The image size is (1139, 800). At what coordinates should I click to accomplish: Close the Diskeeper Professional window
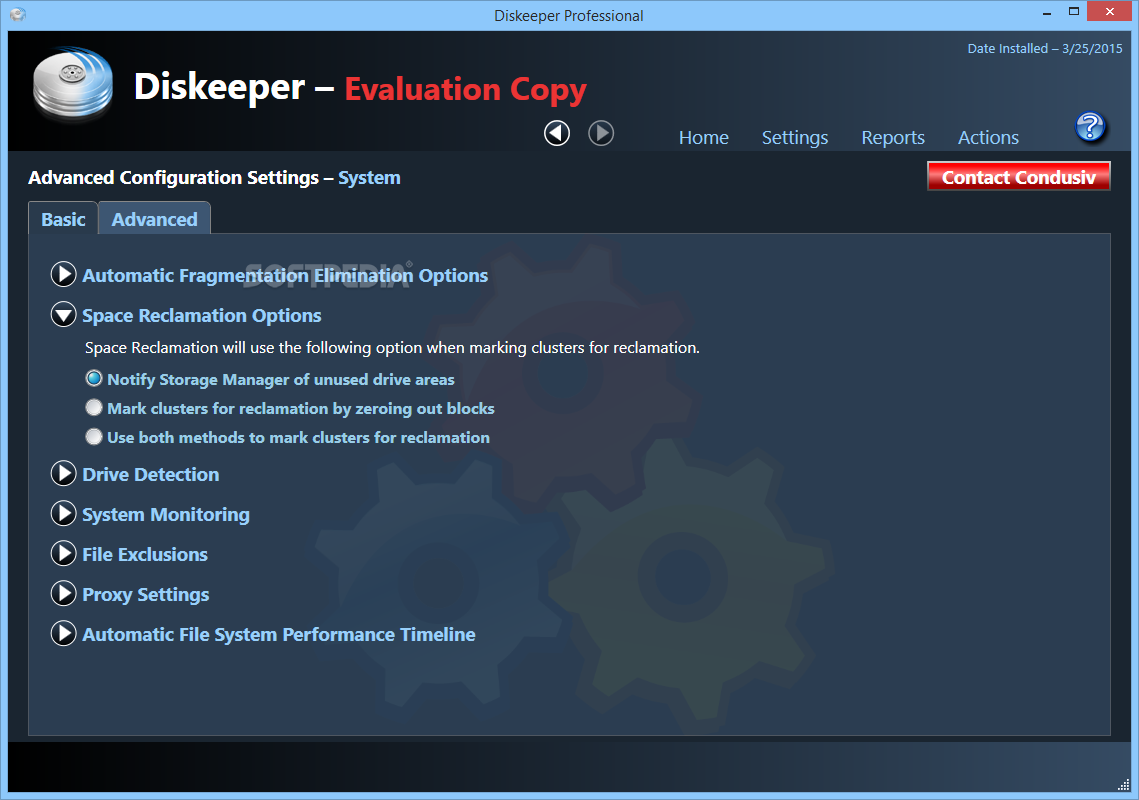click(1109, 12)
